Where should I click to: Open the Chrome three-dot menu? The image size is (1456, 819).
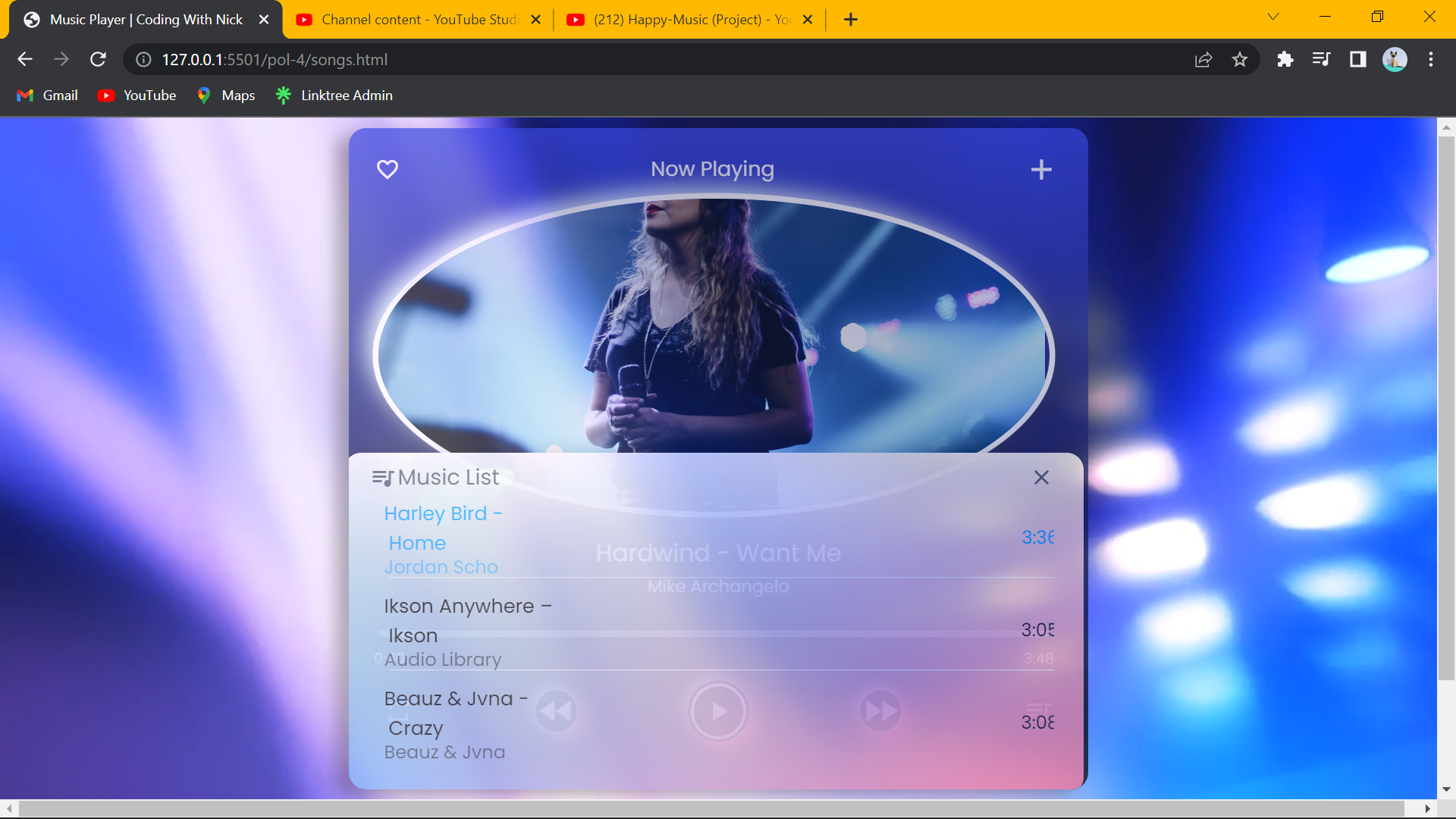1431,59
